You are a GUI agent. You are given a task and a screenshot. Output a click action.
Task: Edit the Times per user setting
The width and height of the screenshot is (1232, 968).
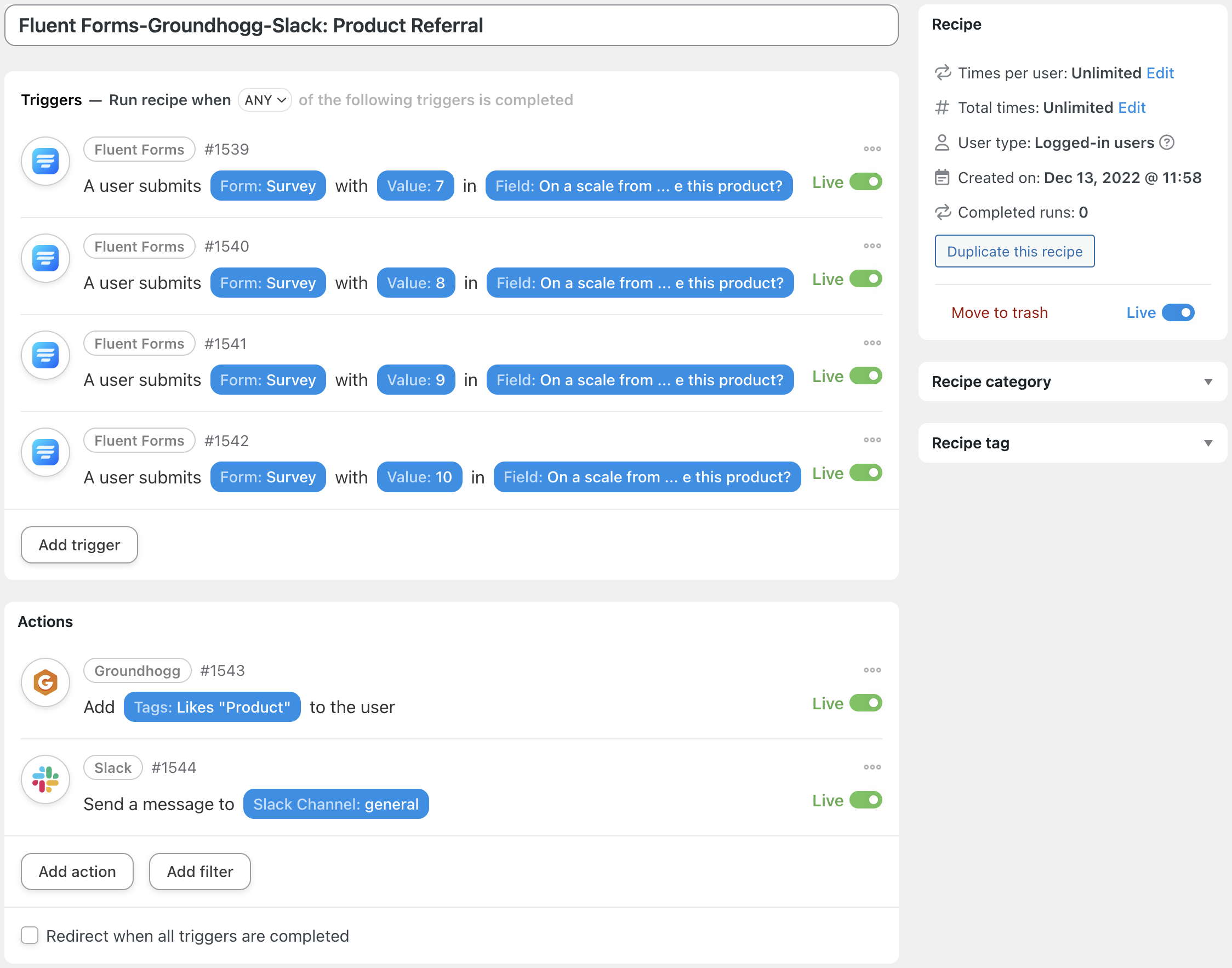point(1160,72)
